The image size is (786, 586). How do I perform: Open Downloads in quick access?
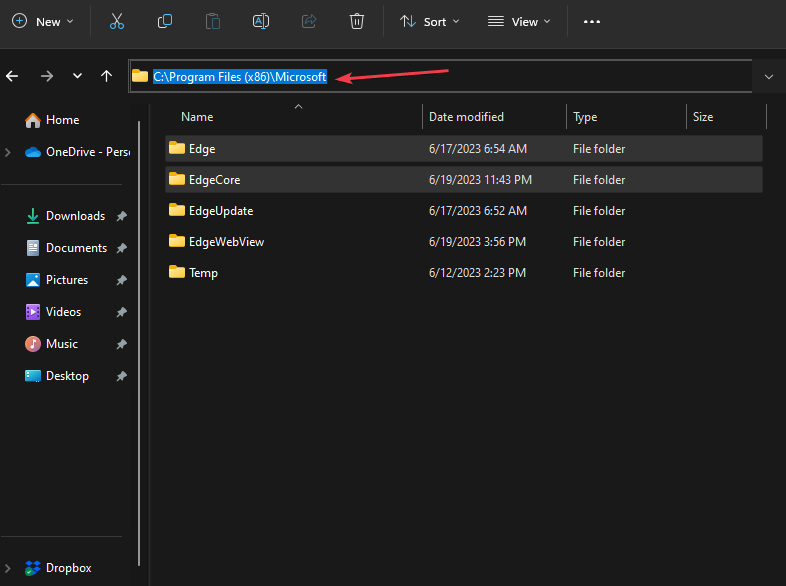(65, 216)
